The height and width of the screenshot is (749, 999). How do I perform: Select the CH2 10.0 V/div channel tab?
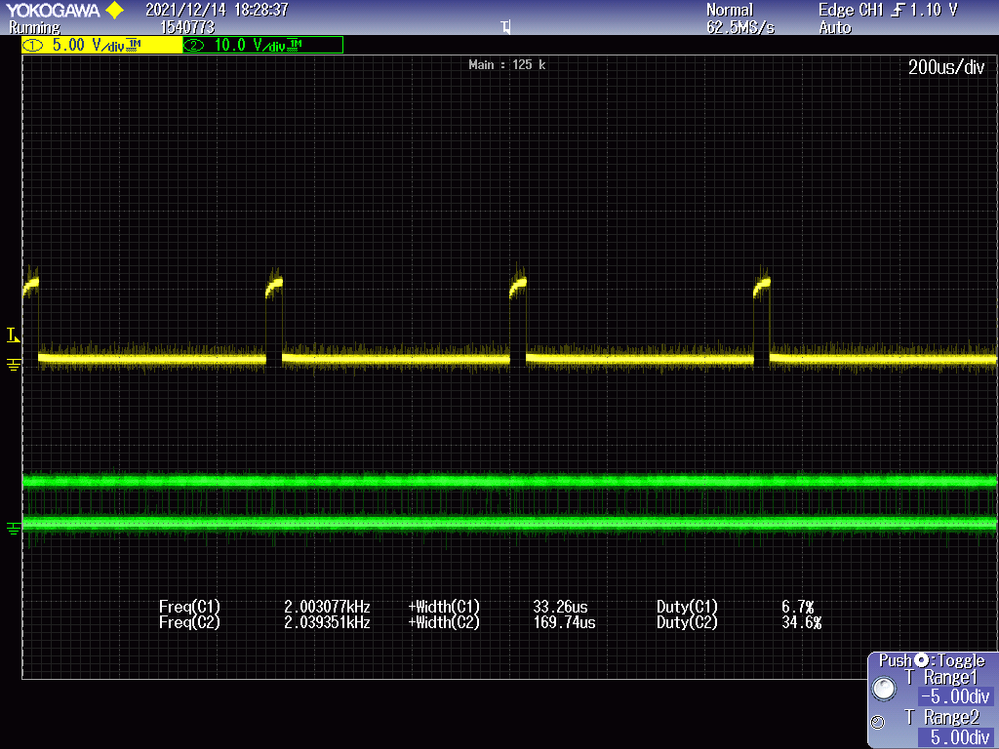pos(263,45)
